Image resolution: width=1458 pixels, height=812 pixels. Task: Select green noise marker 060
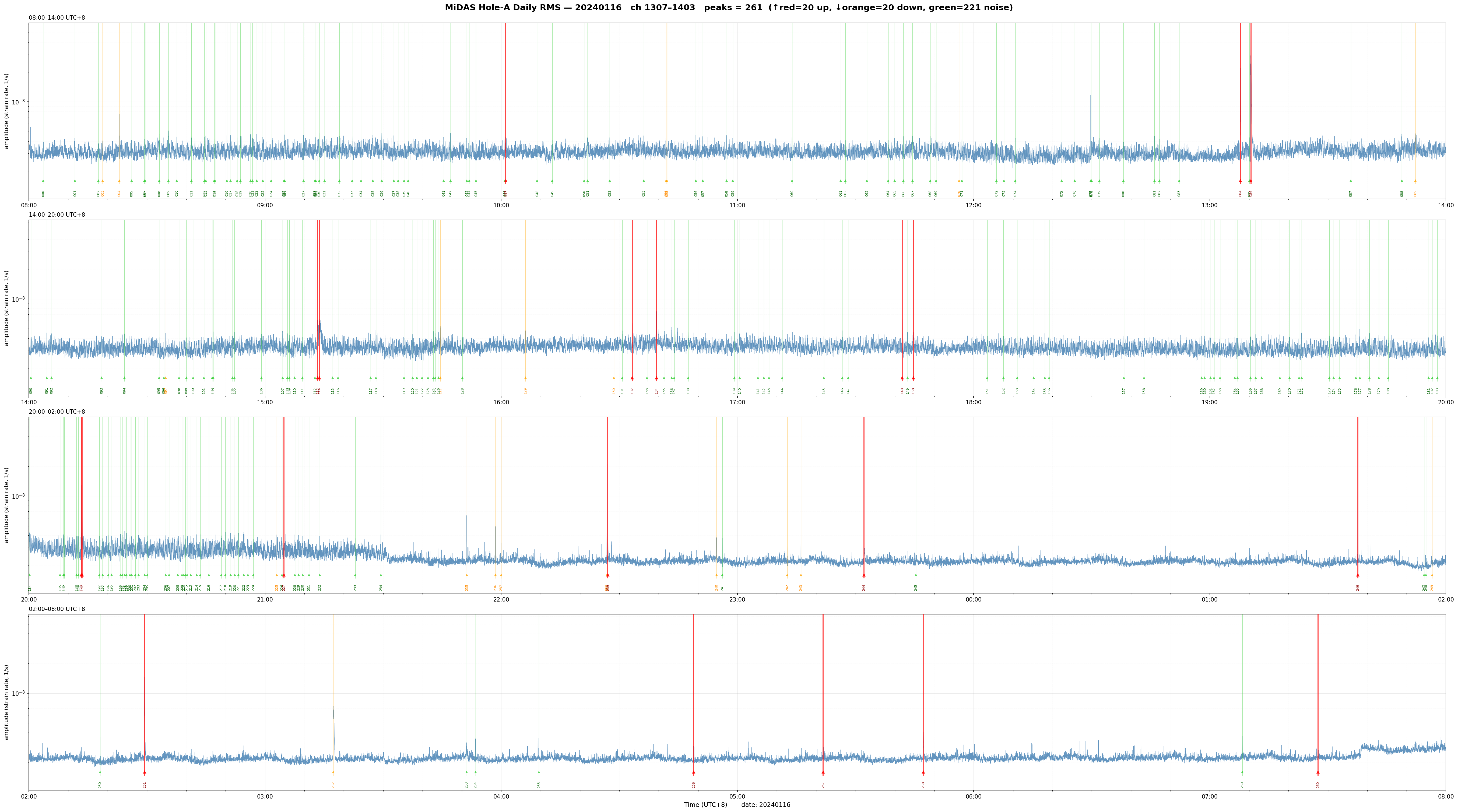(792, 181)
